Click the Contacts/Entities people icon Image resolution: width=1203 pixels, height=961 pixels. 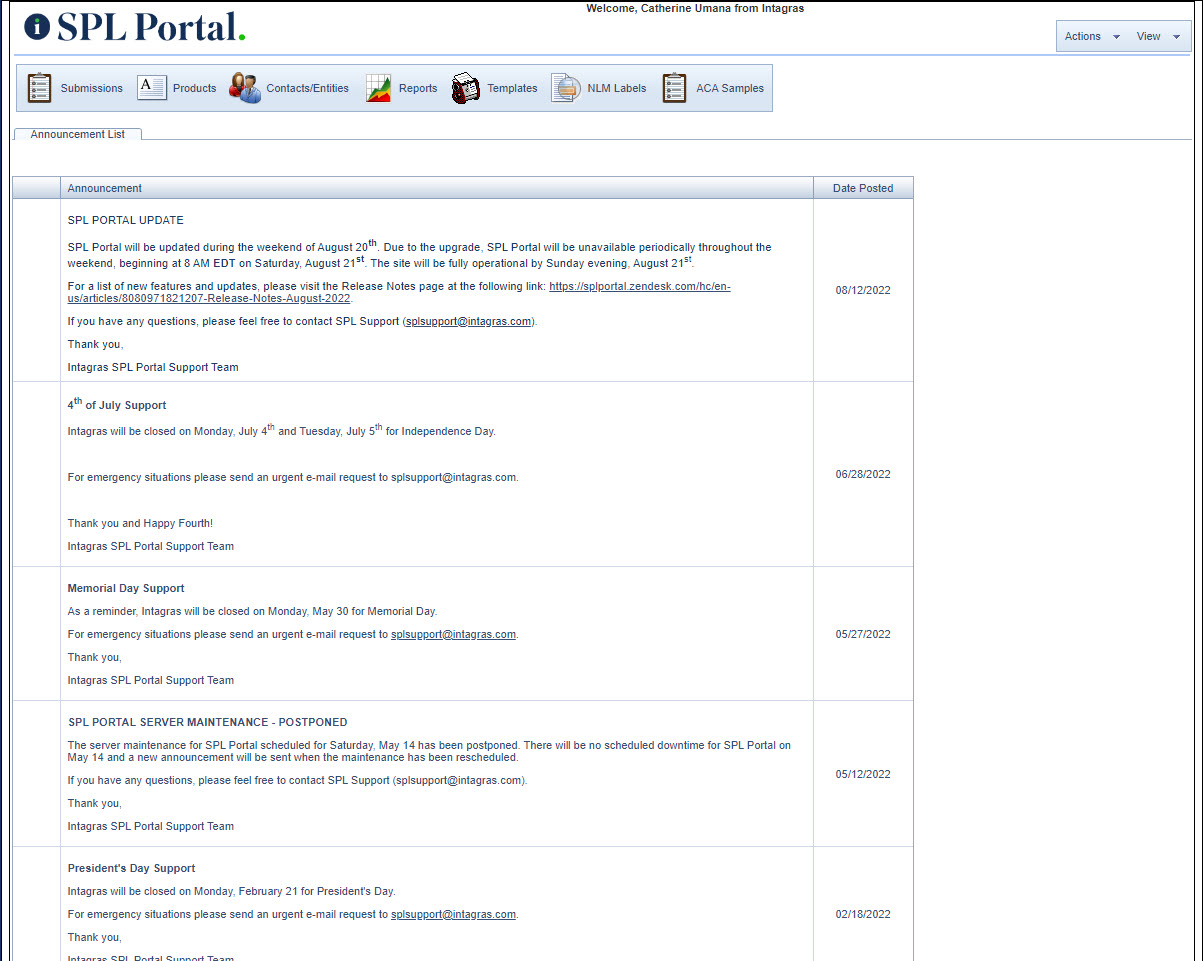pyautogui.click(x=245, y=88)
